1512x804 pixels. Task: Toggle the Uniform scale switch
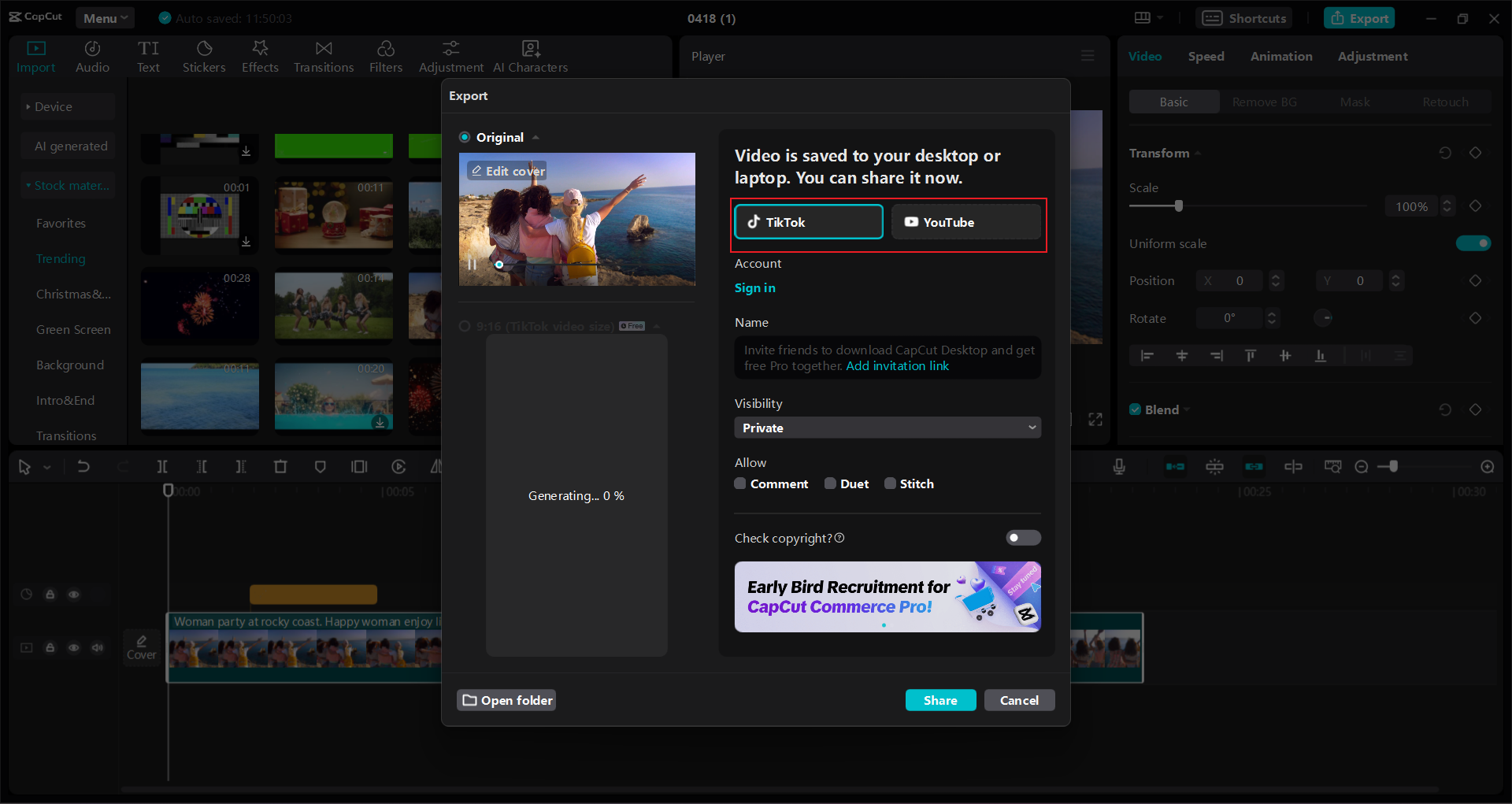coord(1473,243)
